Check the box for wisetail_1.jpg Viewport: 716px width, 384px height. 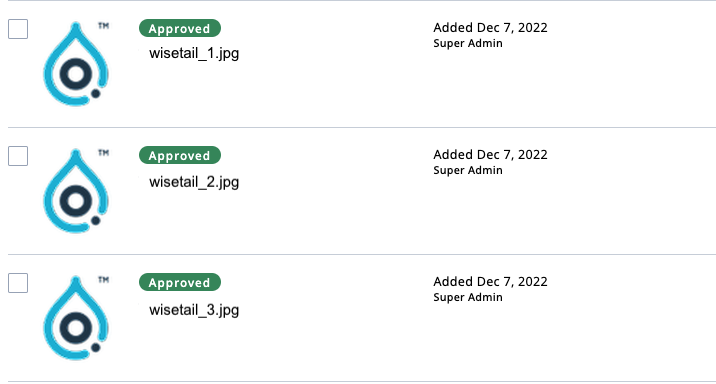pyautogui.click(x=18, y=29)
